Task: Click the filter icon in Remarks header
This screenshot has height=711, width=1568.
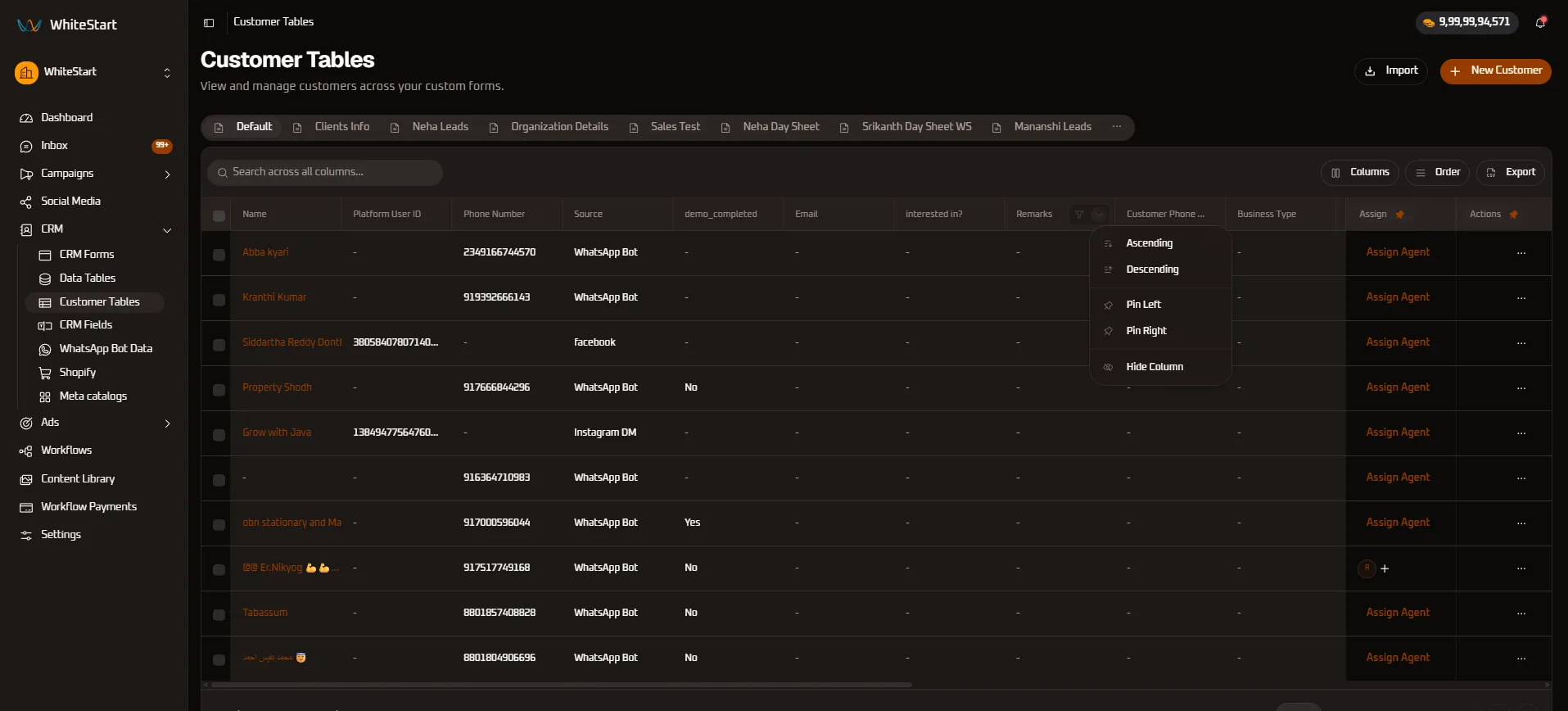Action: pos(1079,215)
